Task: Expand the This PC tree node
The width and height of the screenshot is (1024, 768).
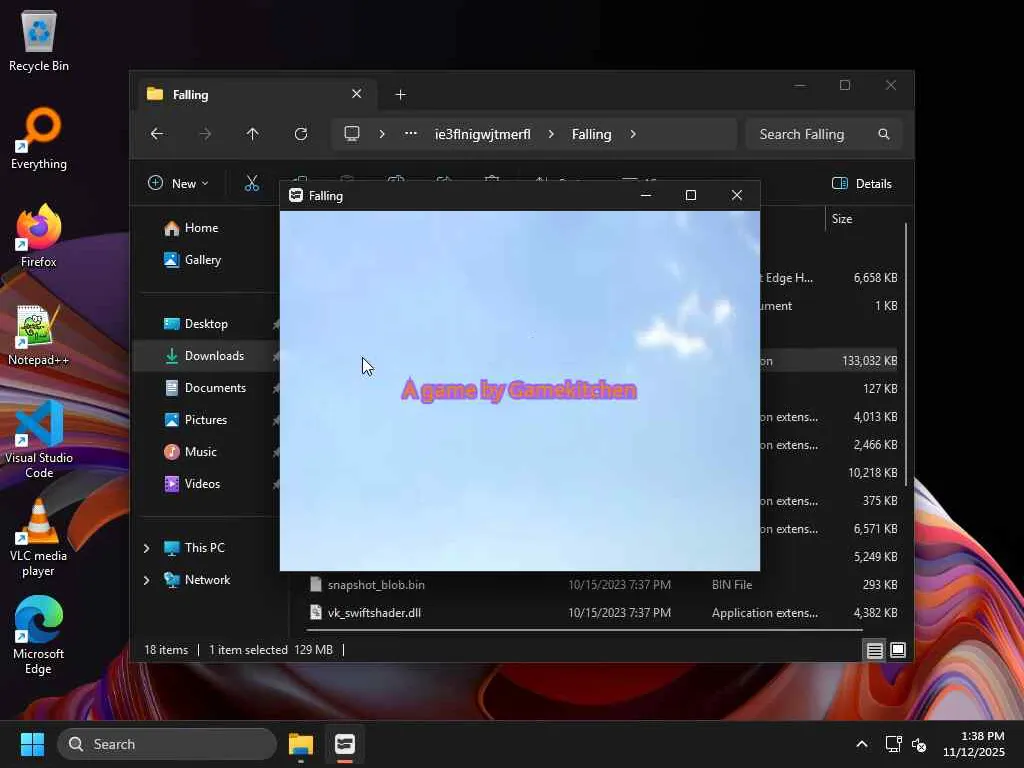Action: [x=146, y=548]
